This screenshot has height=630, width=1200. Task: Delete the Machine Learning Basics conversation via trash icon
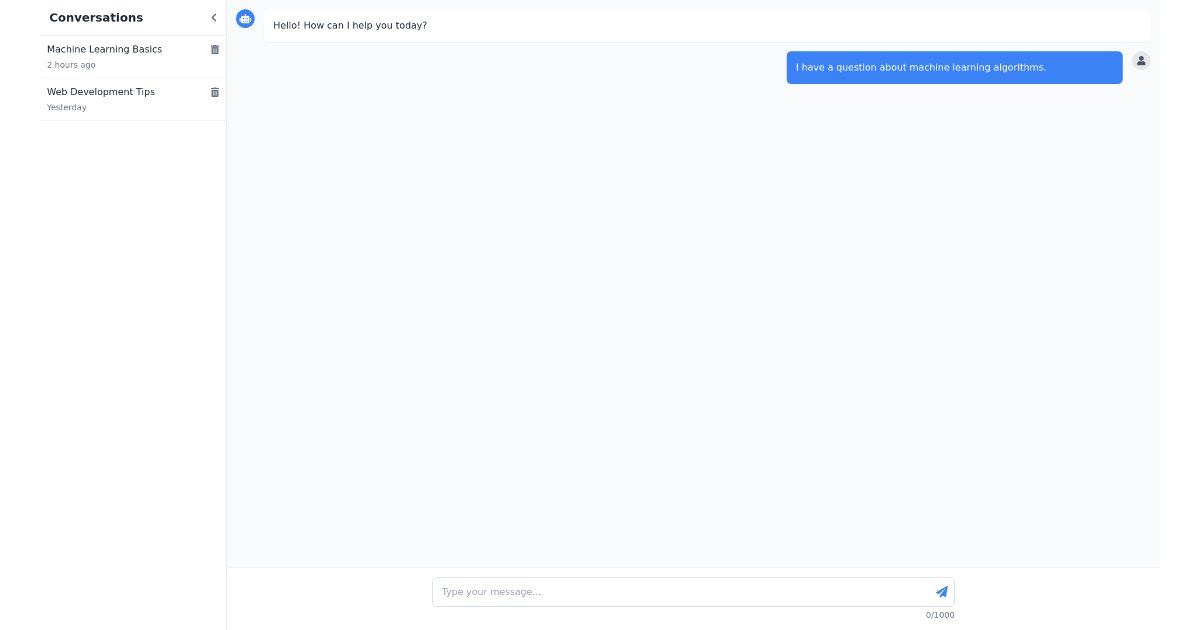tap(215, 49)
